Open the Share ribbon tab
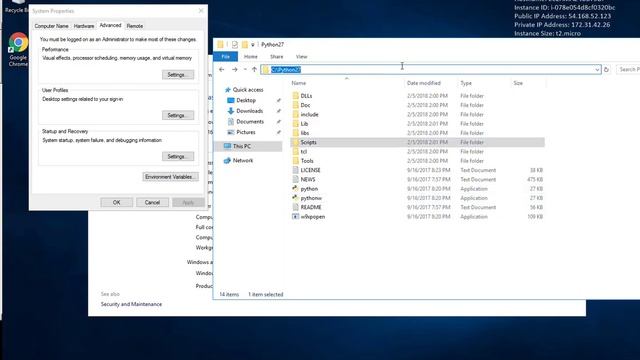 pyautogui.click(x=276, y=56)
